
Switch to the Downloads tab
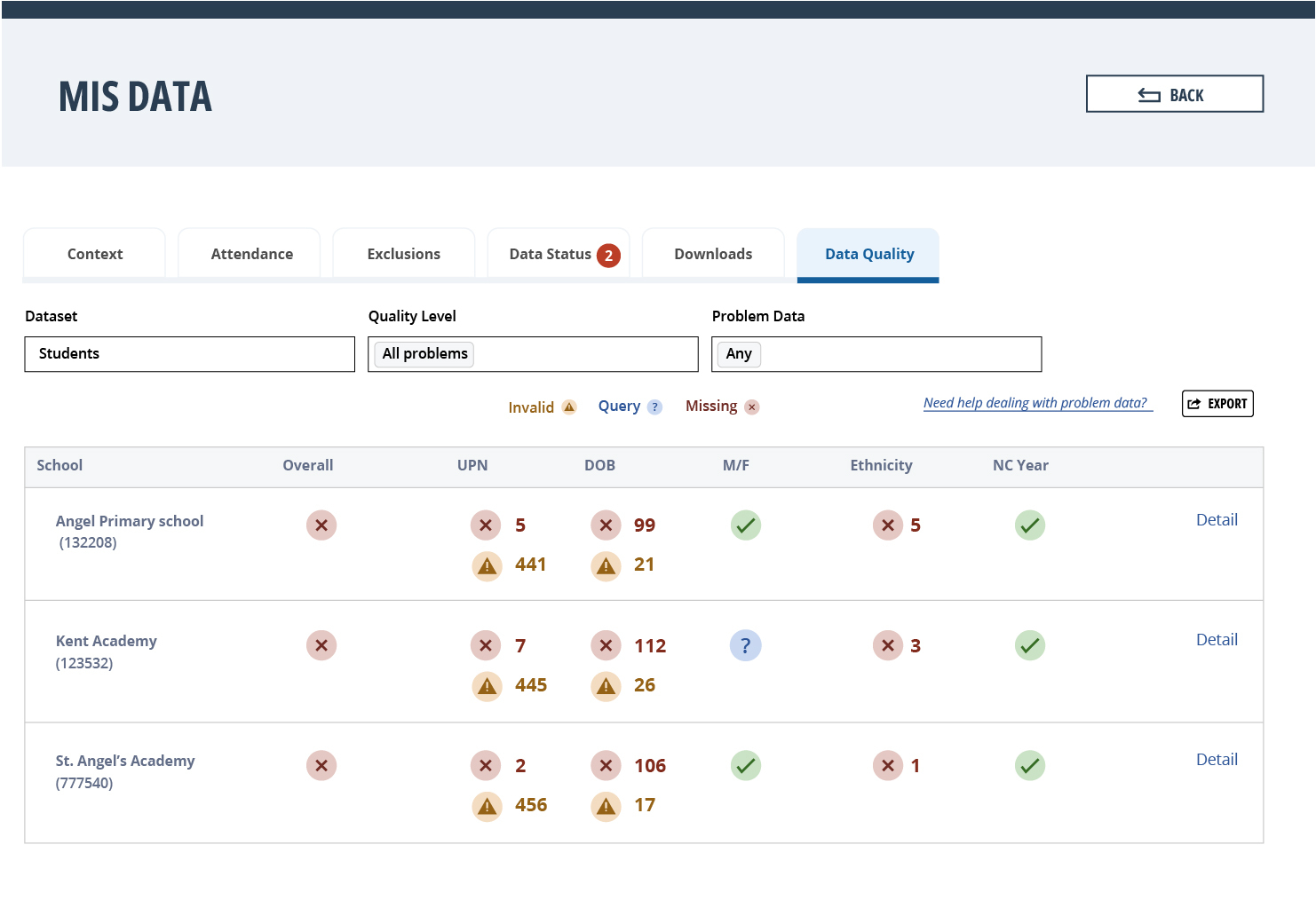point(713,254)
